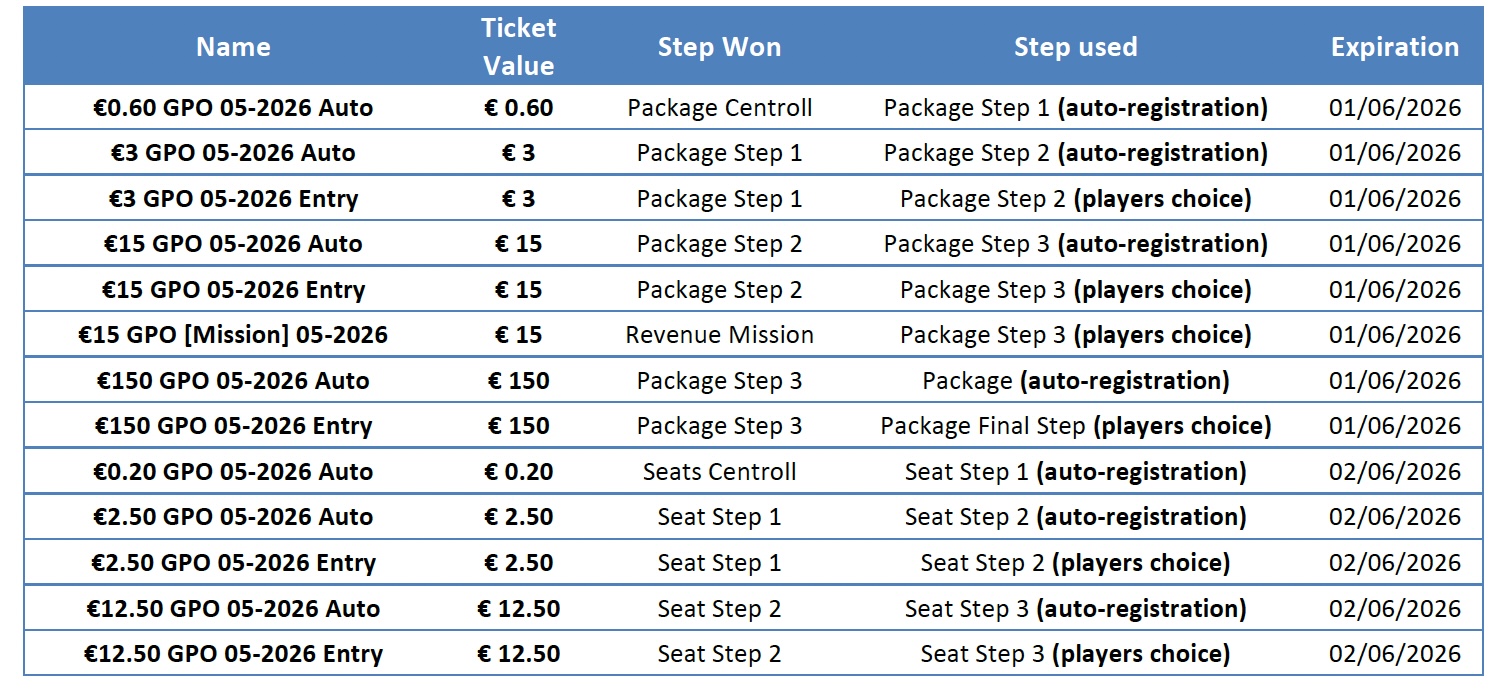Viewport: 1491px width, 699px height.
Task: Click the €3 GPO 05-2026 Entry name cell
Action: coord(232,199)
